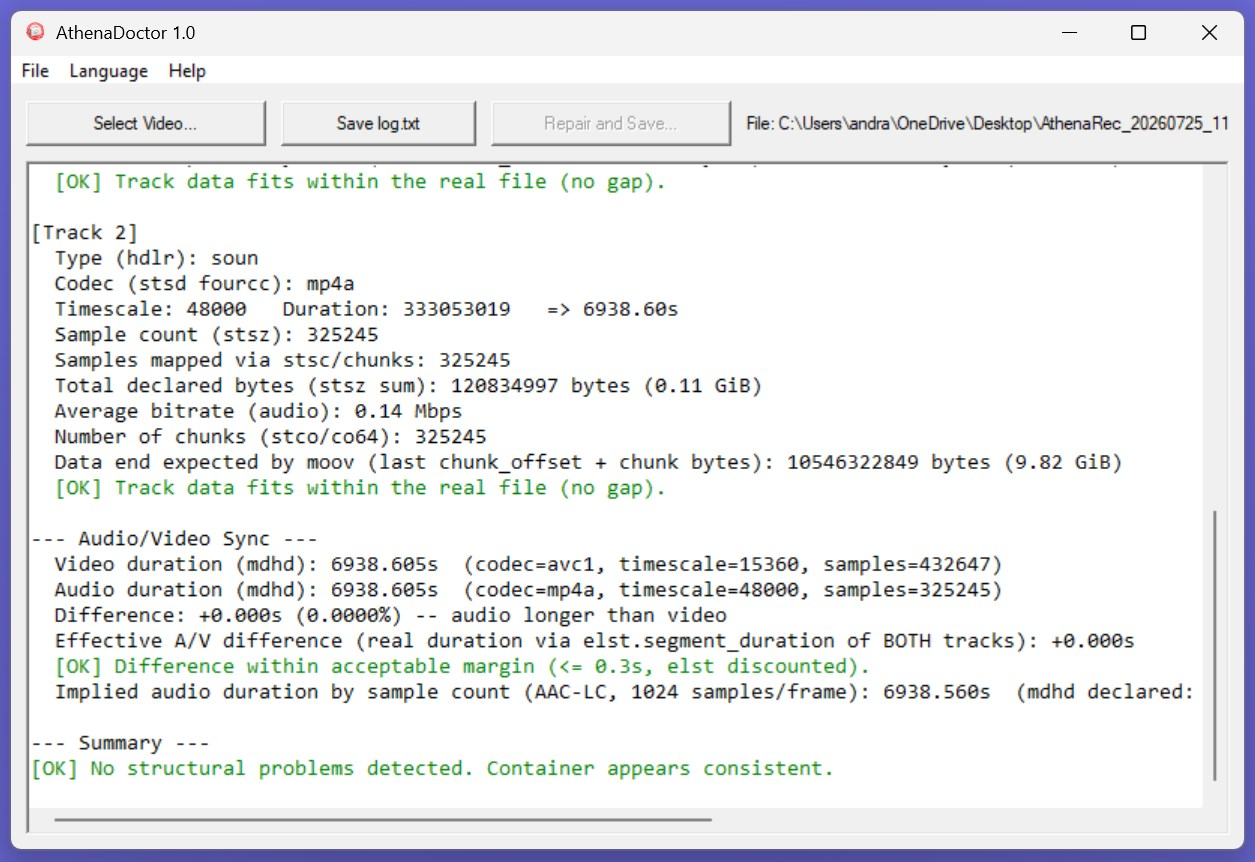Click 'Data end expected by moov' line

point(588,462)
